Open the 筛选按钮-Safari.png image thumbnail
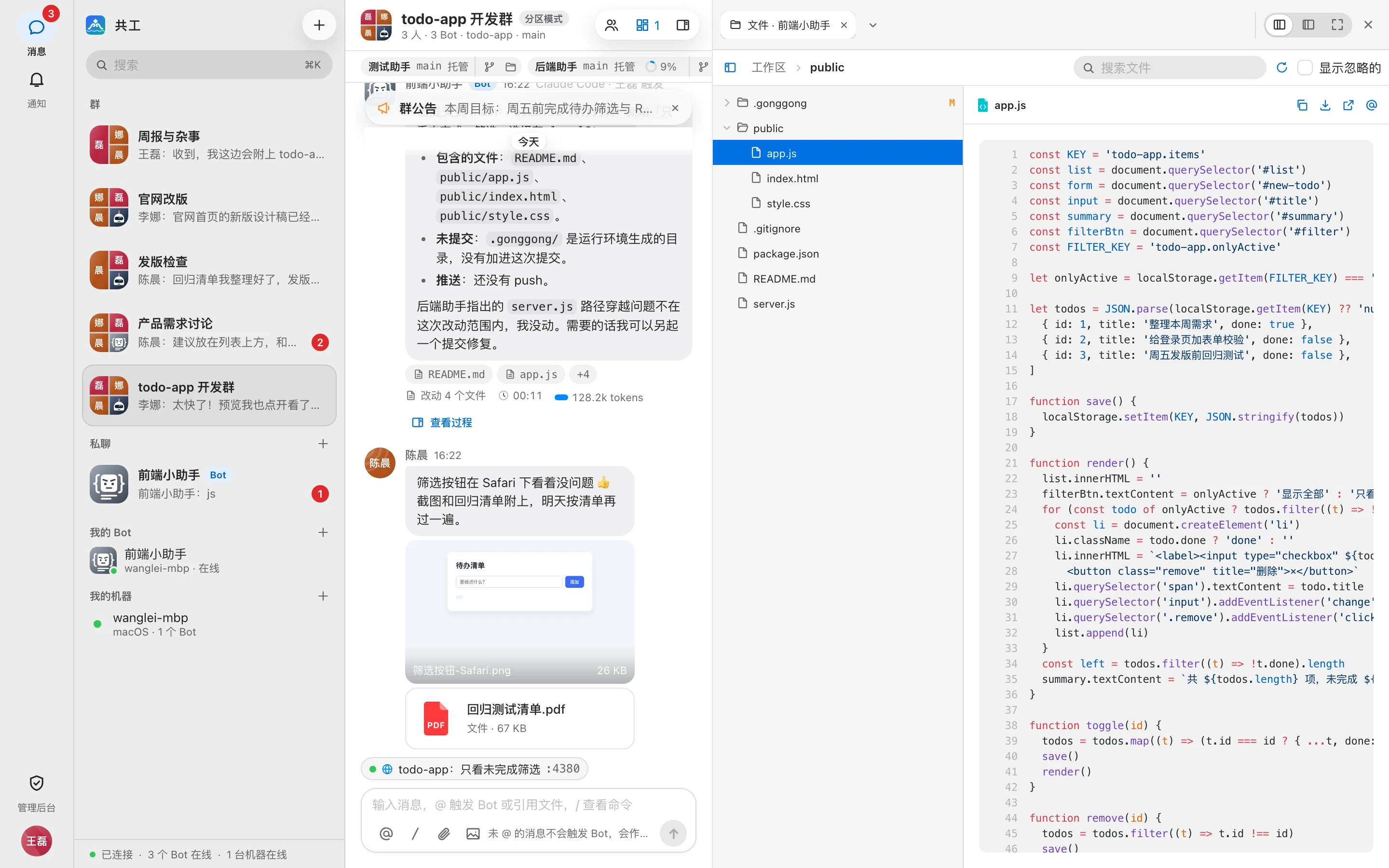This screenshot has width=1389, height=868. [x=519, y=611]
